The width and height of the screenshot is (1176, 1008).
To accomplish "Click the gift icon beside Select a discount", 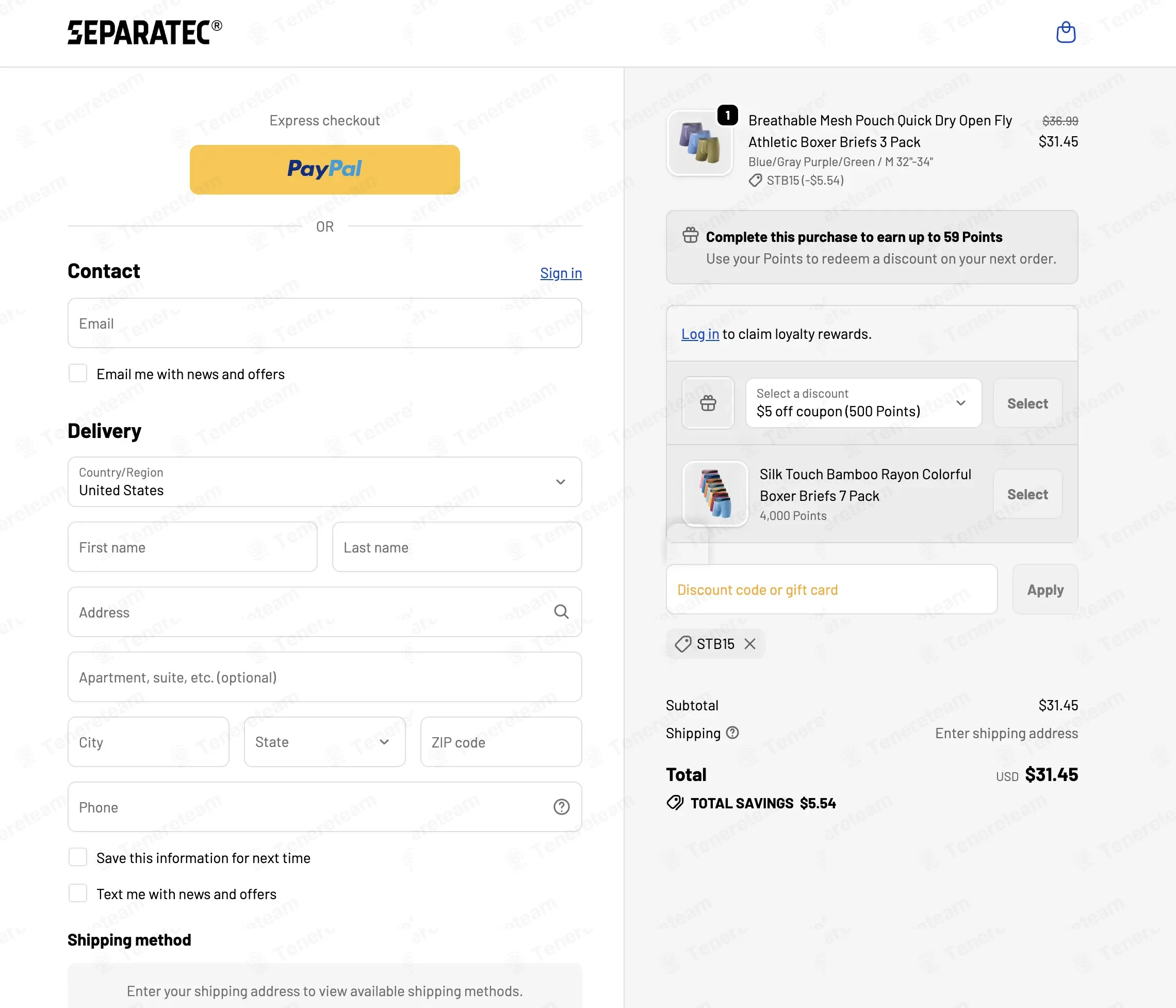I will (x=708, y=403).
